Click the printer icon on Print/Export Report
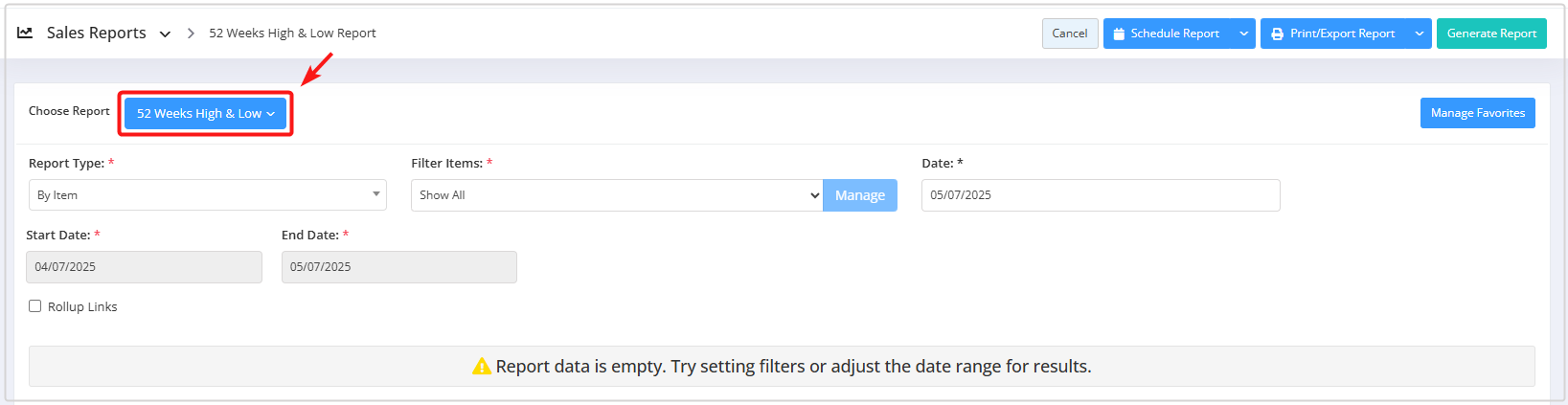Viewport: 1568px width, 405px height. pyautogui.click(x=1277, y=34)
